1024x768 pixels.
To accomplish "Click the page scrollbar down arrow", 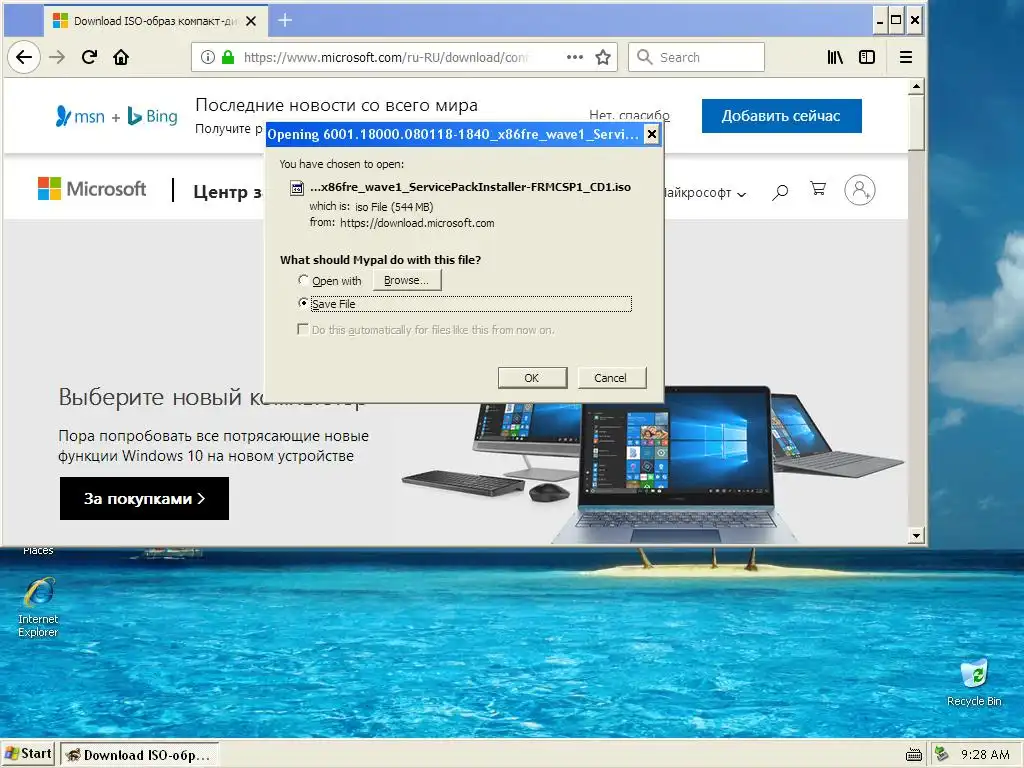I will [x=916, y=536].
